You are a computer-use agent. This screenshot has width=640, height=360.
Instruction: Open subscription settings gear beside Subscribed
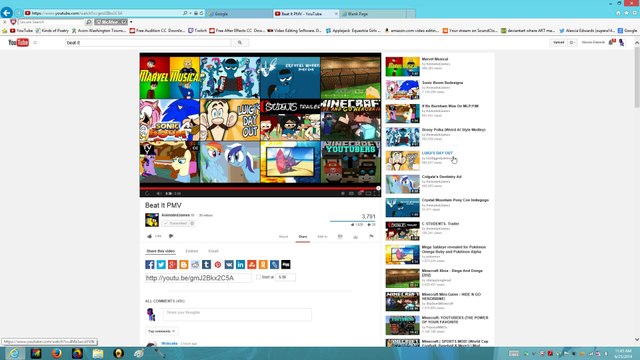click(192, 223)
